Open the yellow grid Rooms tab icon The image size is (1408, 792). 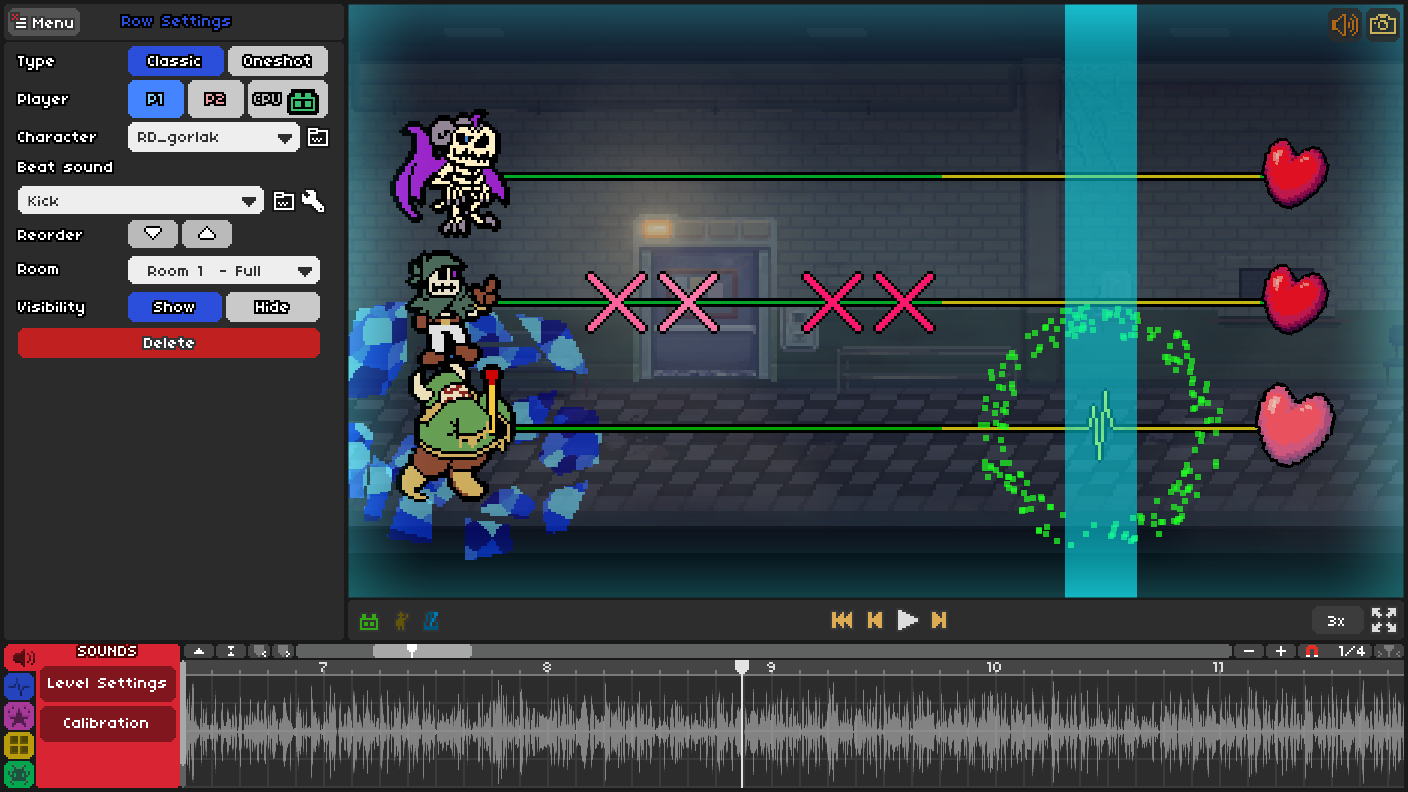pos(19,745)
